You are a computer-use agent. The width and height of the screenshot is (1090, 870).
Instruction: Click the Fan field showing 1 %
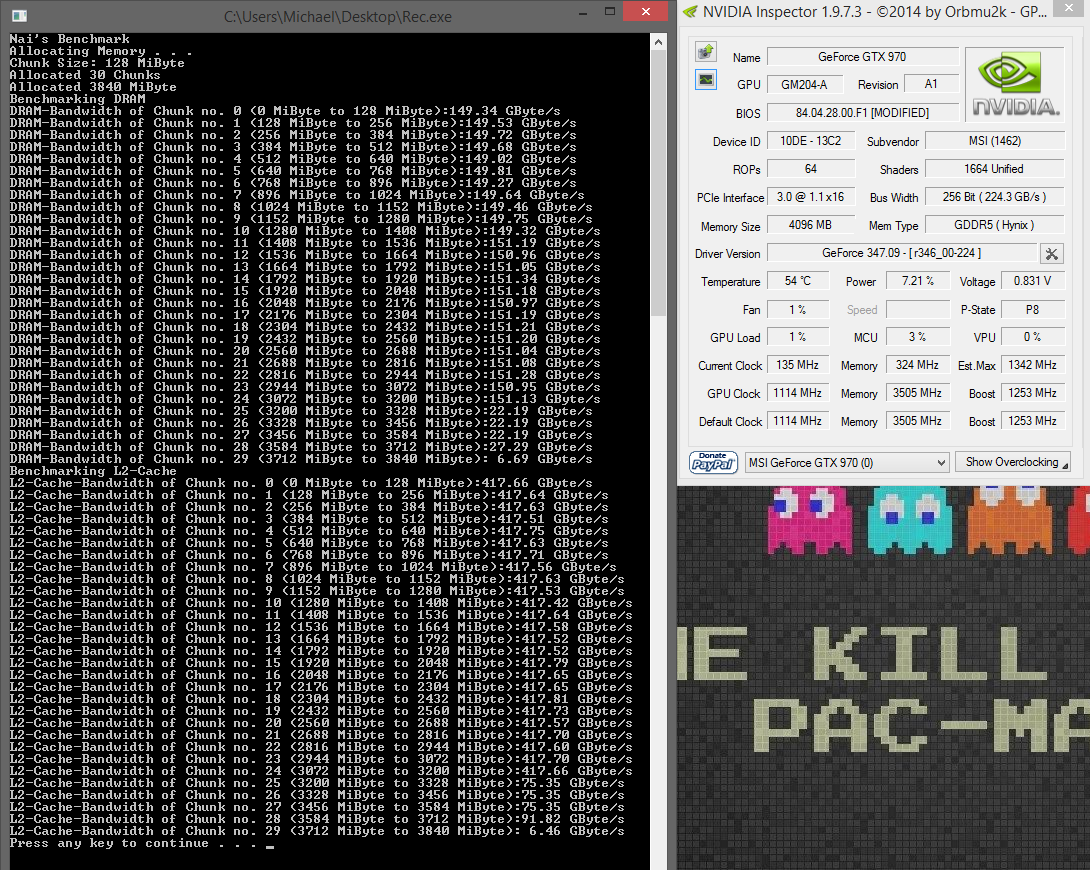coord(798,309)
